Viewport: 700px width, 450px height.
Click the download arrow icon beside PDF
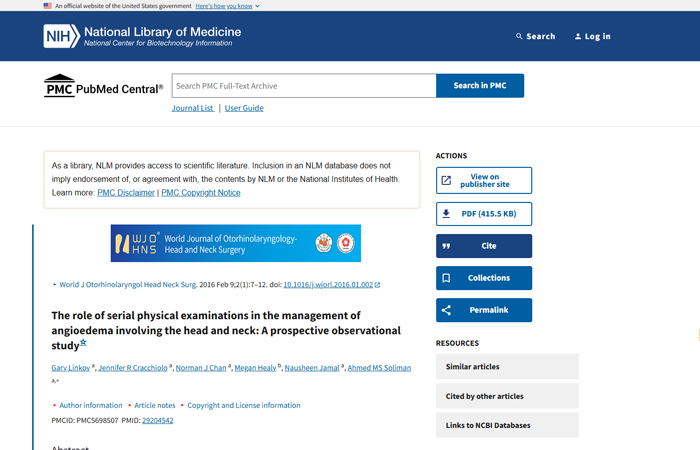pyautogui.click(x=446, y=214)
